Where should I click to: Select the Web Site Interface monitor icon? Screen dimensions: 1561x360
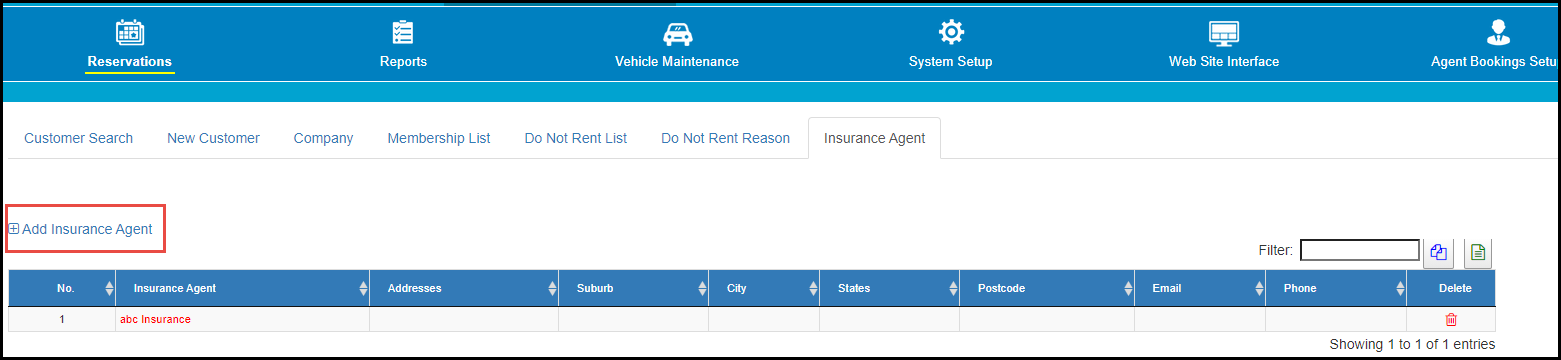point(1224,32)
